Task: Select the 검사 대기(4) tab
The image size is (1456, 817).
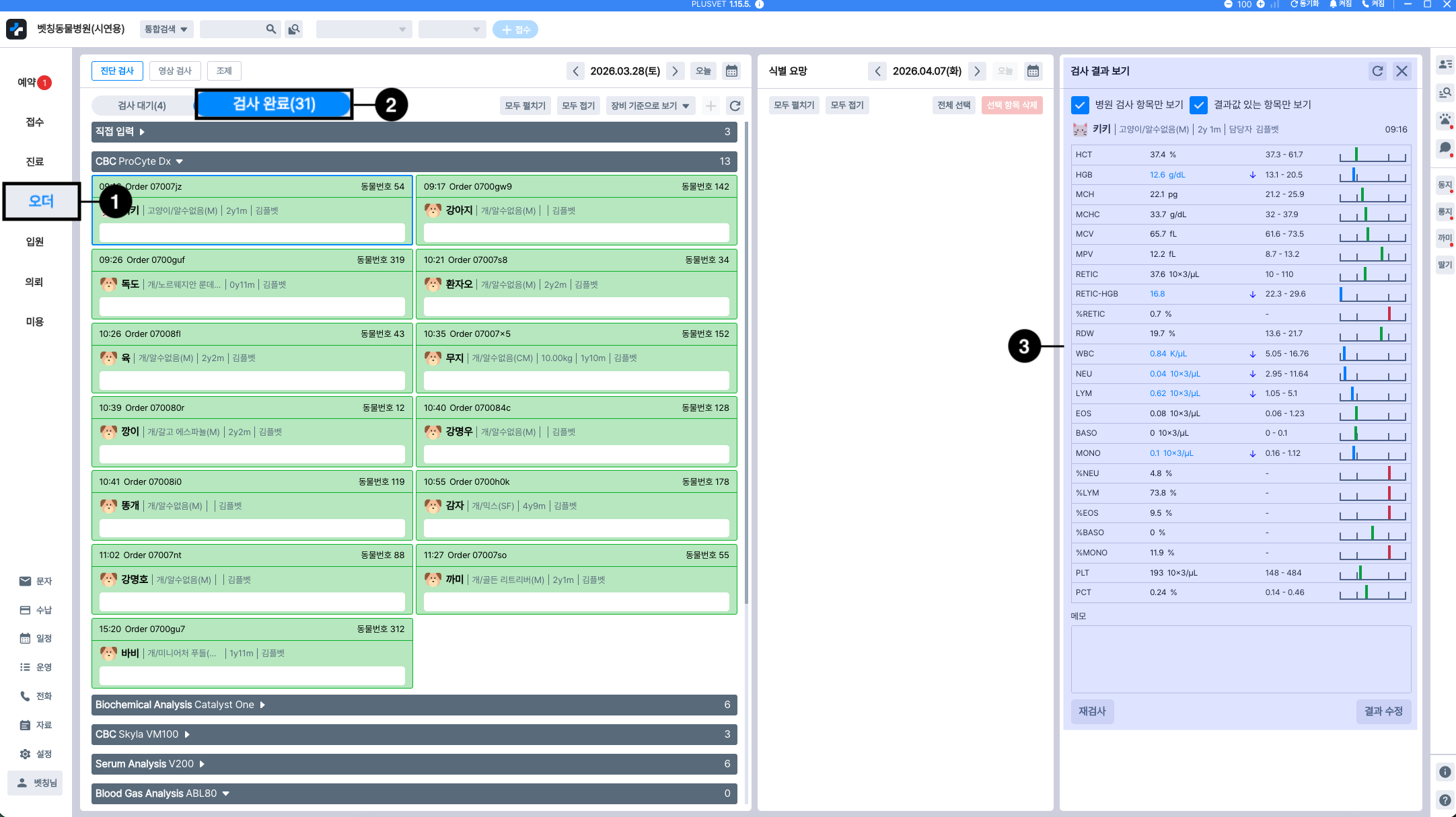Action: [x=142, y=106]
